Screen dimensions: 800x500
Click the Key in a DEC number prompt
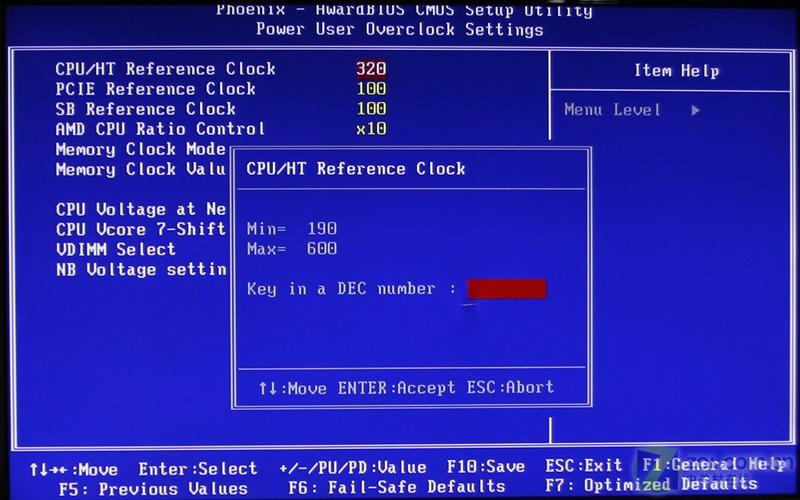click(x=351, y=289)
